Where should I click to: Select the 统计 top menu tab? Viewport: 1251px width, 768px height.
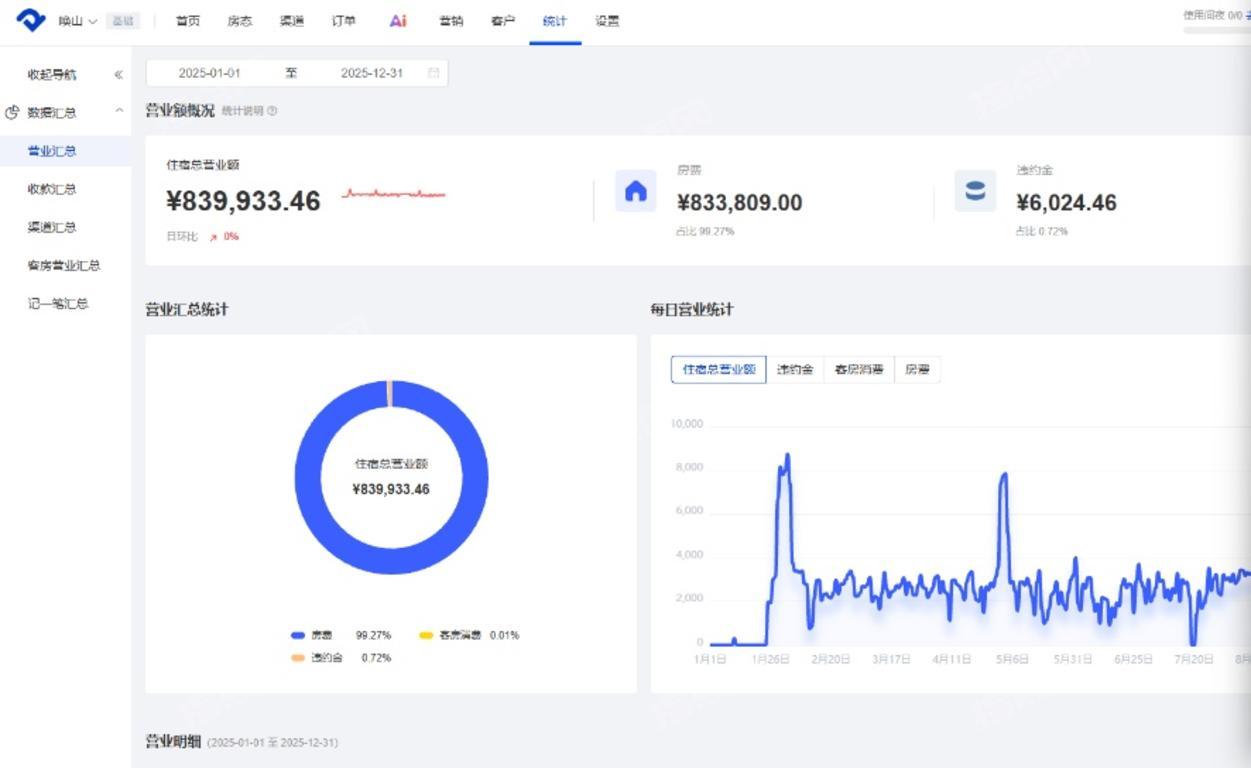[x=555, y=21]
